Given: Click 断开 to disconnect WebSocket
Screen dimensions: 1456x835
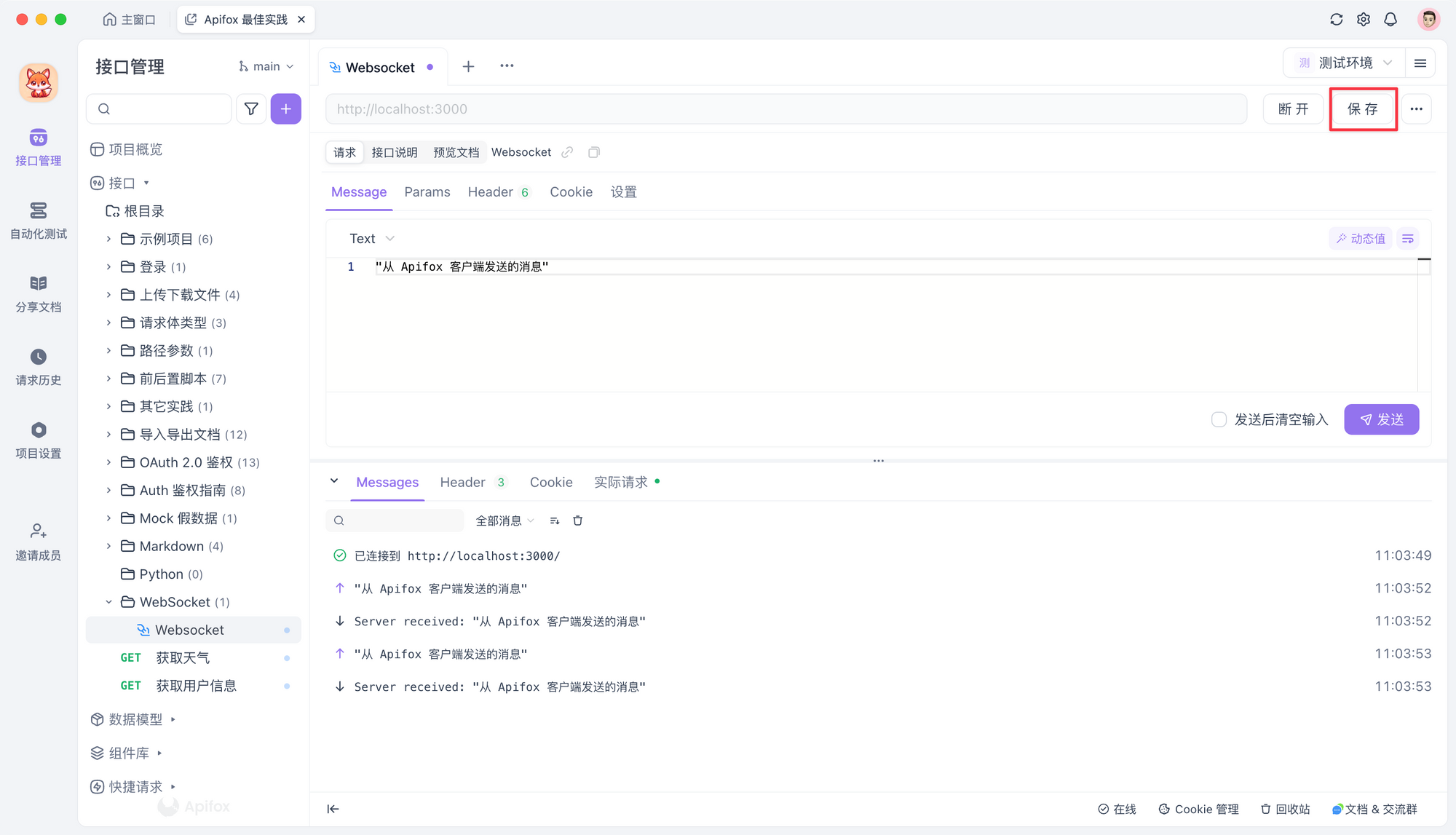Looking at the screenshot, I should tap(1293, 109).
